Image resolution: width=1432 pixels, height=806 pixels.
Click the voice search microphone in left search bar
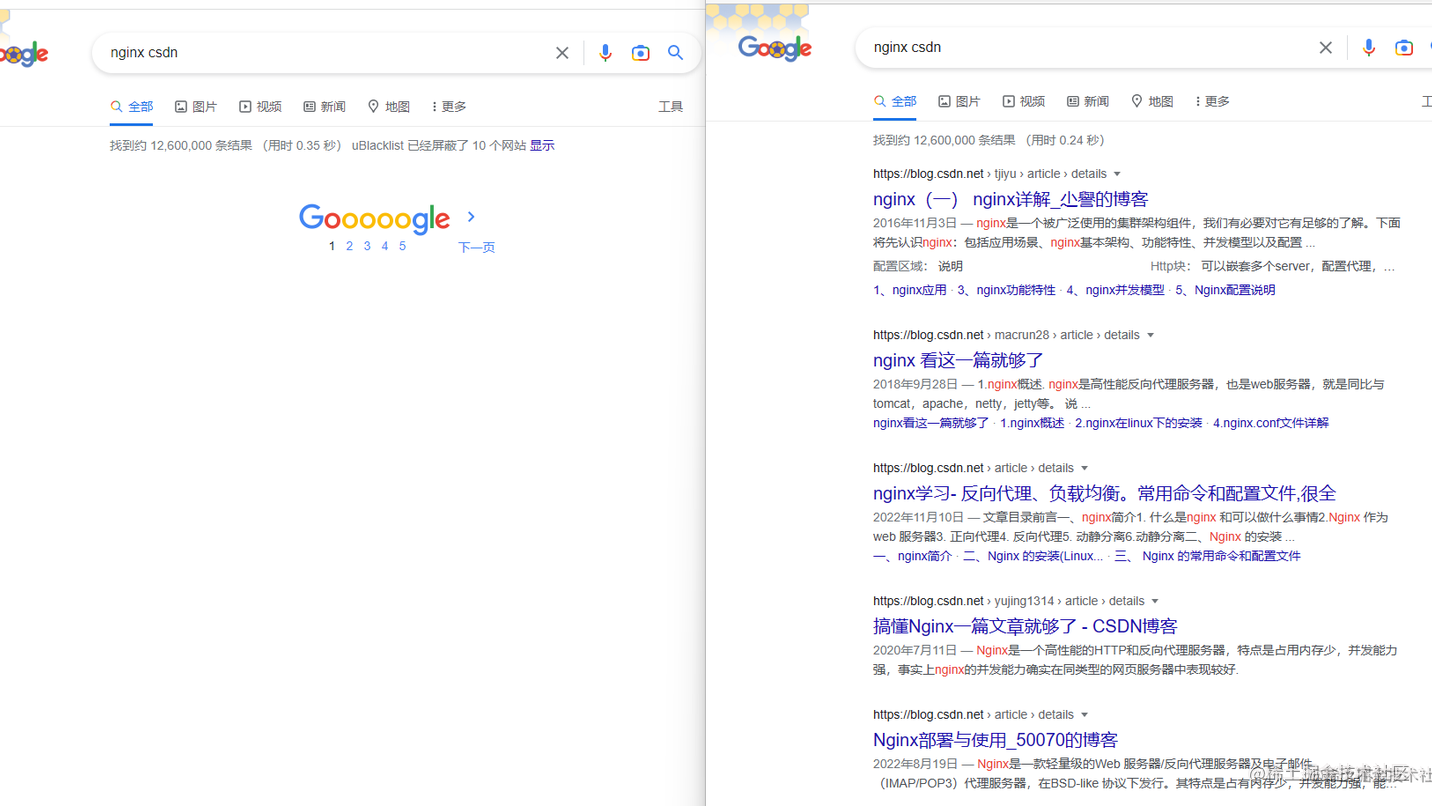pyautogui.click(x=605, y=53)
